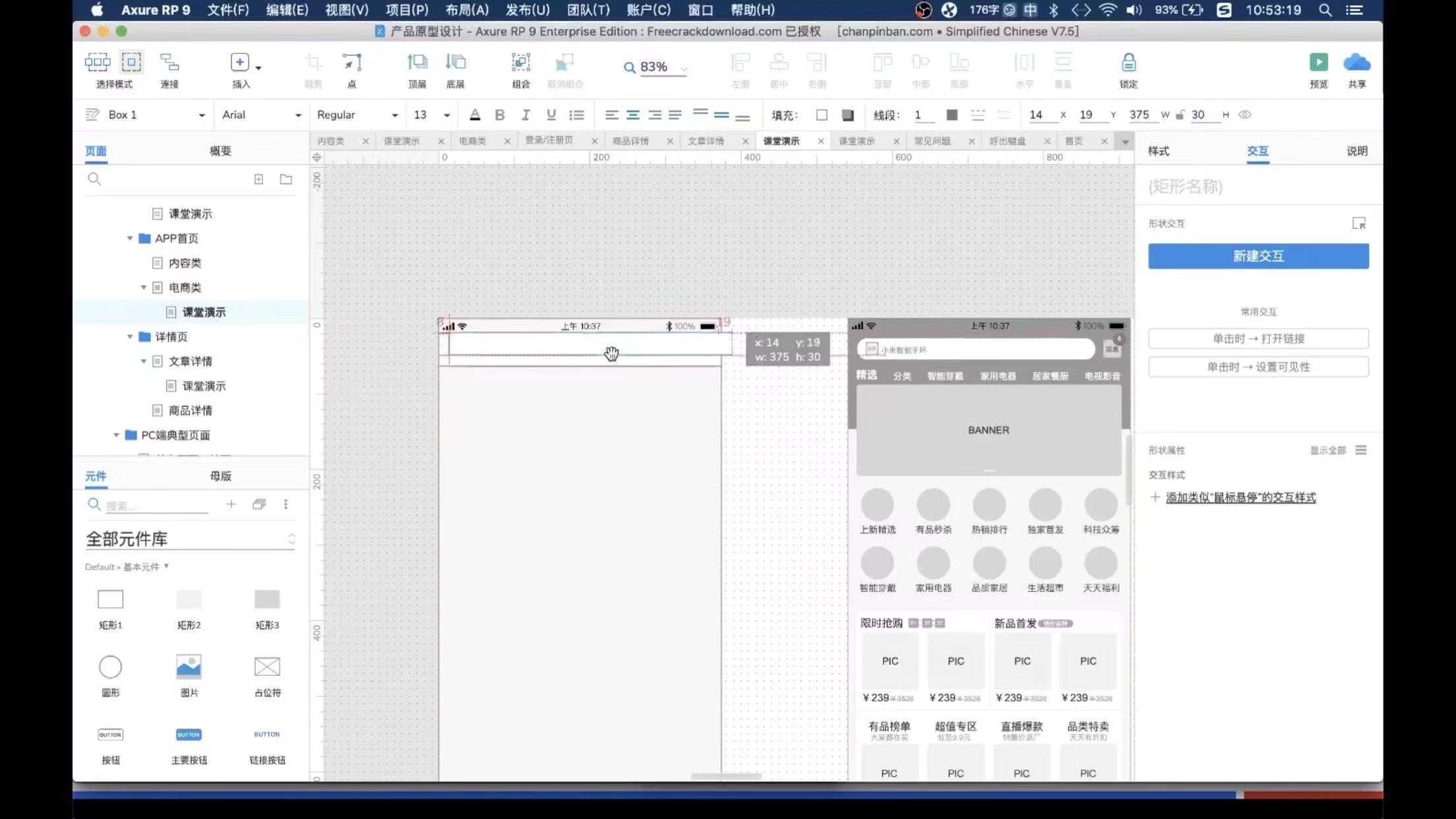
Task: Click the add folder icon in pages panel
Action: click(286, 179)
